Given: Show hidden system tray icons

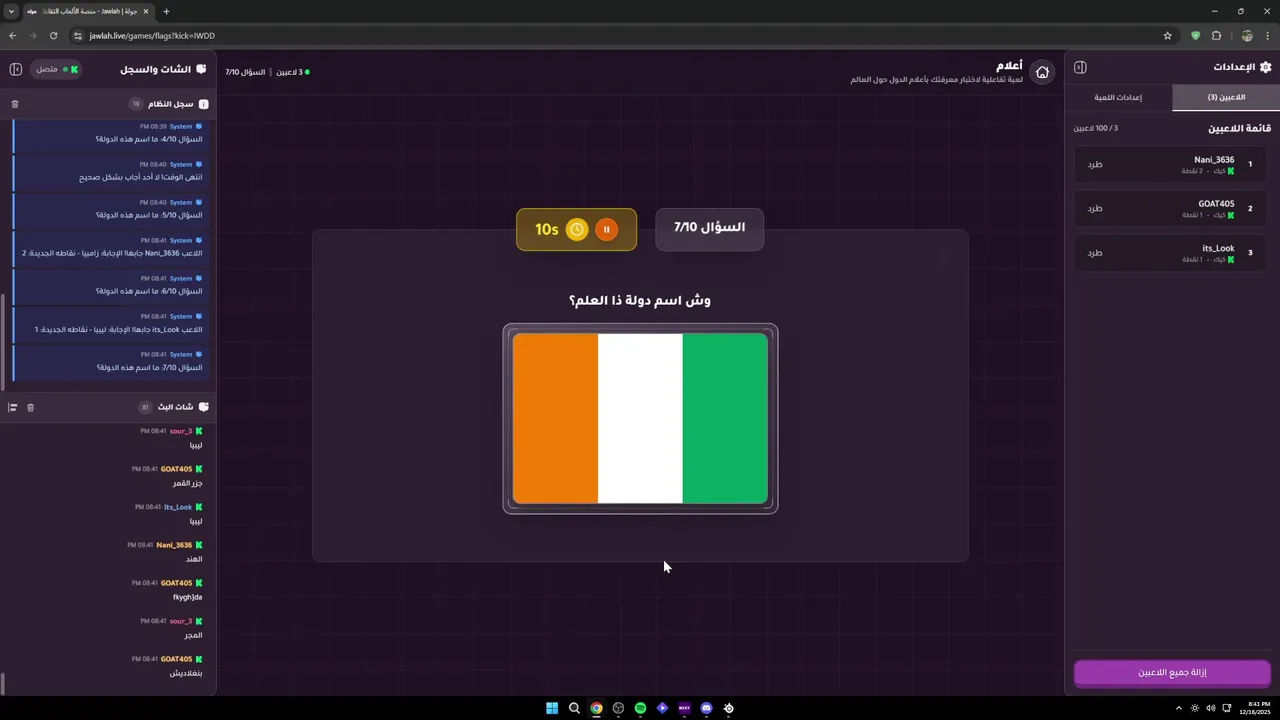Looking at the screenshot, I should (1177, 708).
